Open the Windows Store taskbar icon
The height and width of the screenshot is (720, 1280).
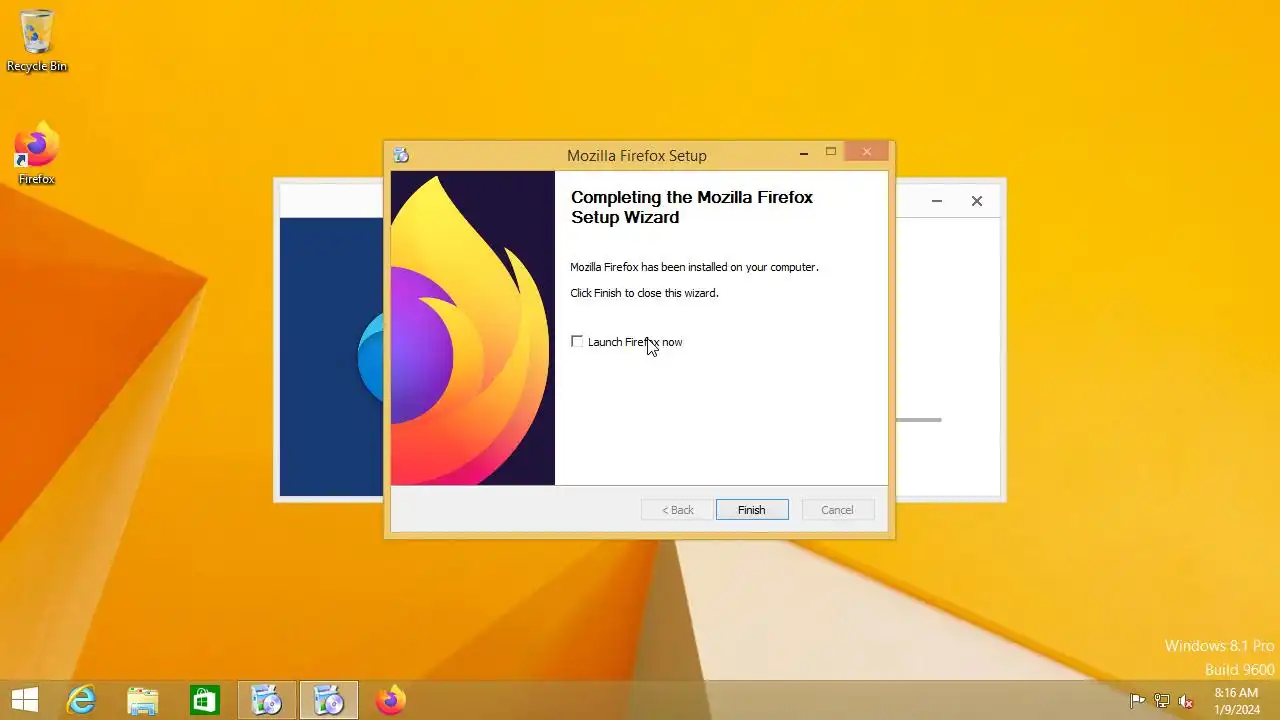click(x=205, y=701)
